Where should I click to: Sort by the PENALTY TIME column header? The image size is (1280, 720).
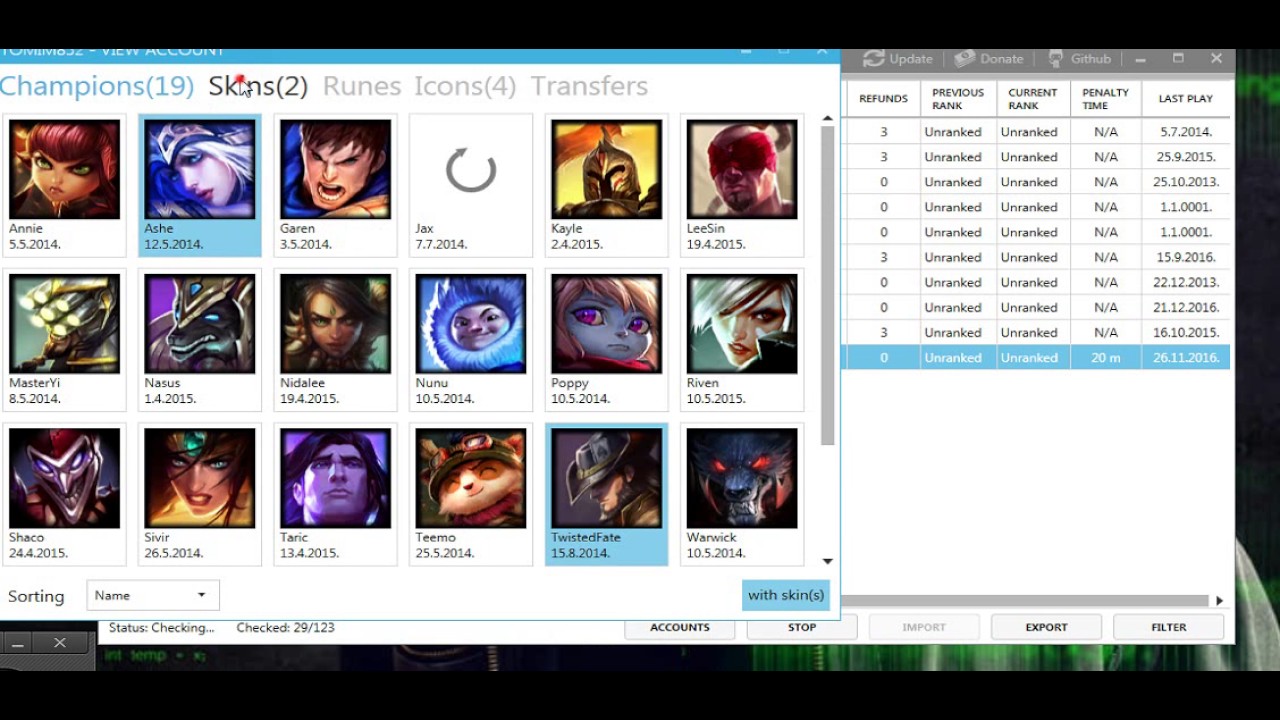click(1105, 98)
